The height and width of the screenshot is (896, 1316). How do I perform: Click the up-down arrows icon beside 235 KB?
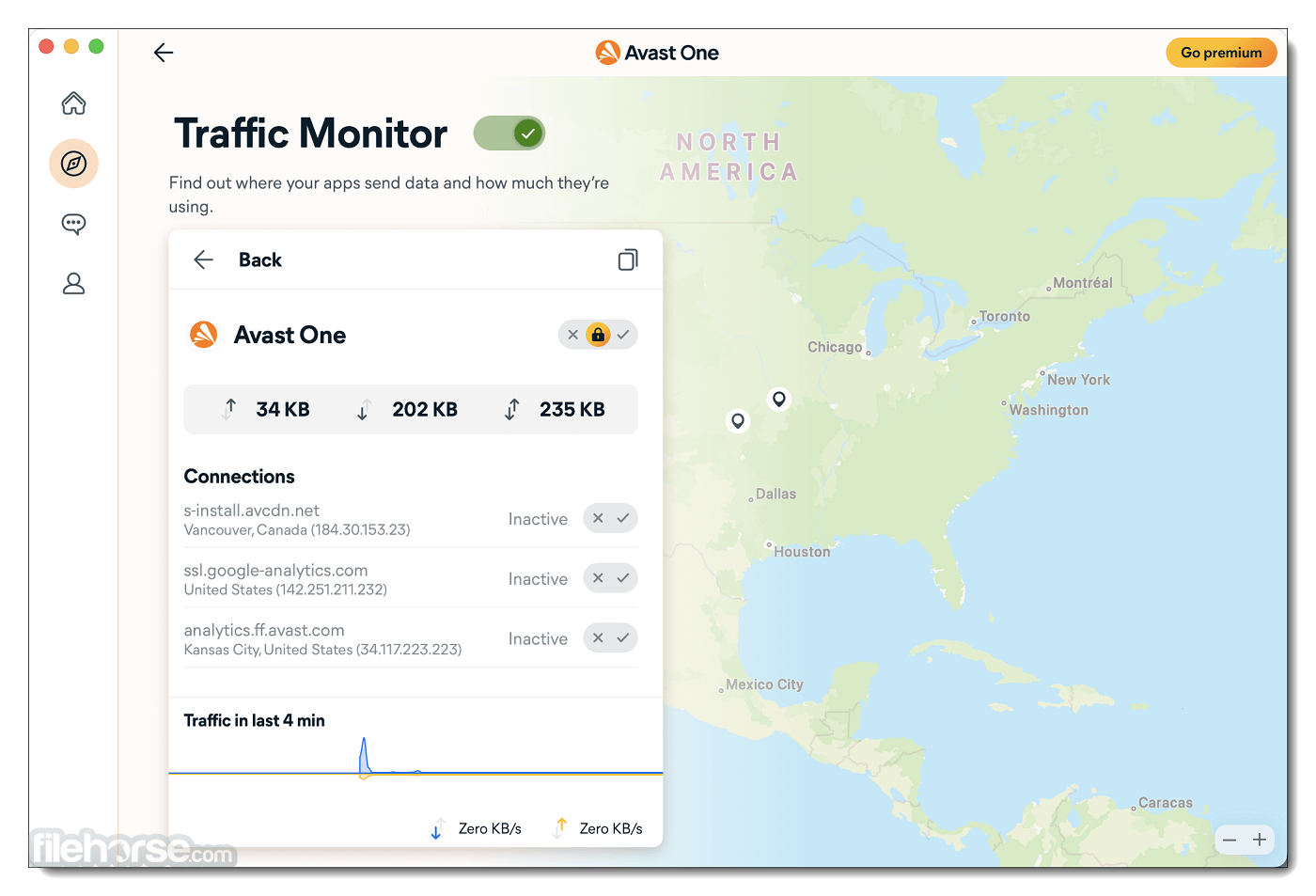(511, 409)
